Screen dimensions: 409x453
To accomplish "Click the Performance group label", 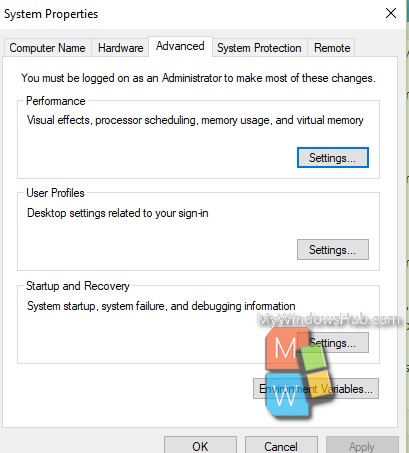I will (x=56, y=101).
